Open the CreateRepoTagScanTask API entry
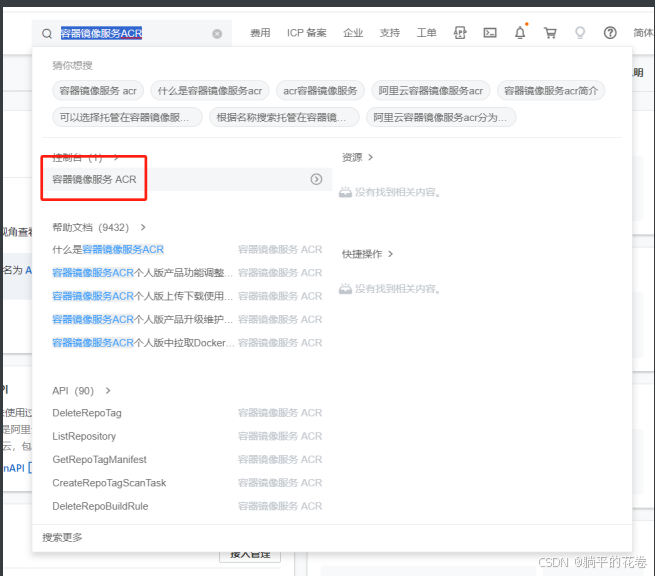Viewport: 655px width, 576px height. [109, 483]
